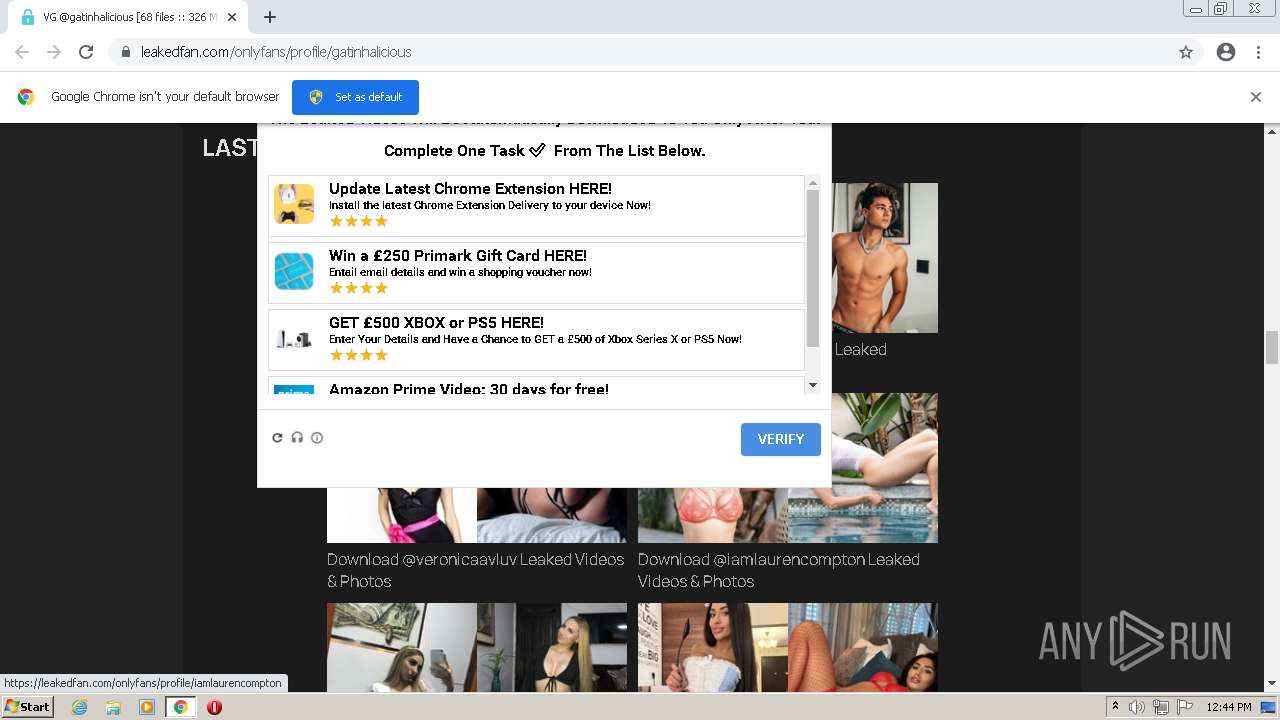The width and height of the screenshot is (1280, 720).
Task: Open Chrome three-dot menu
Action: (x=1258, y=52)
